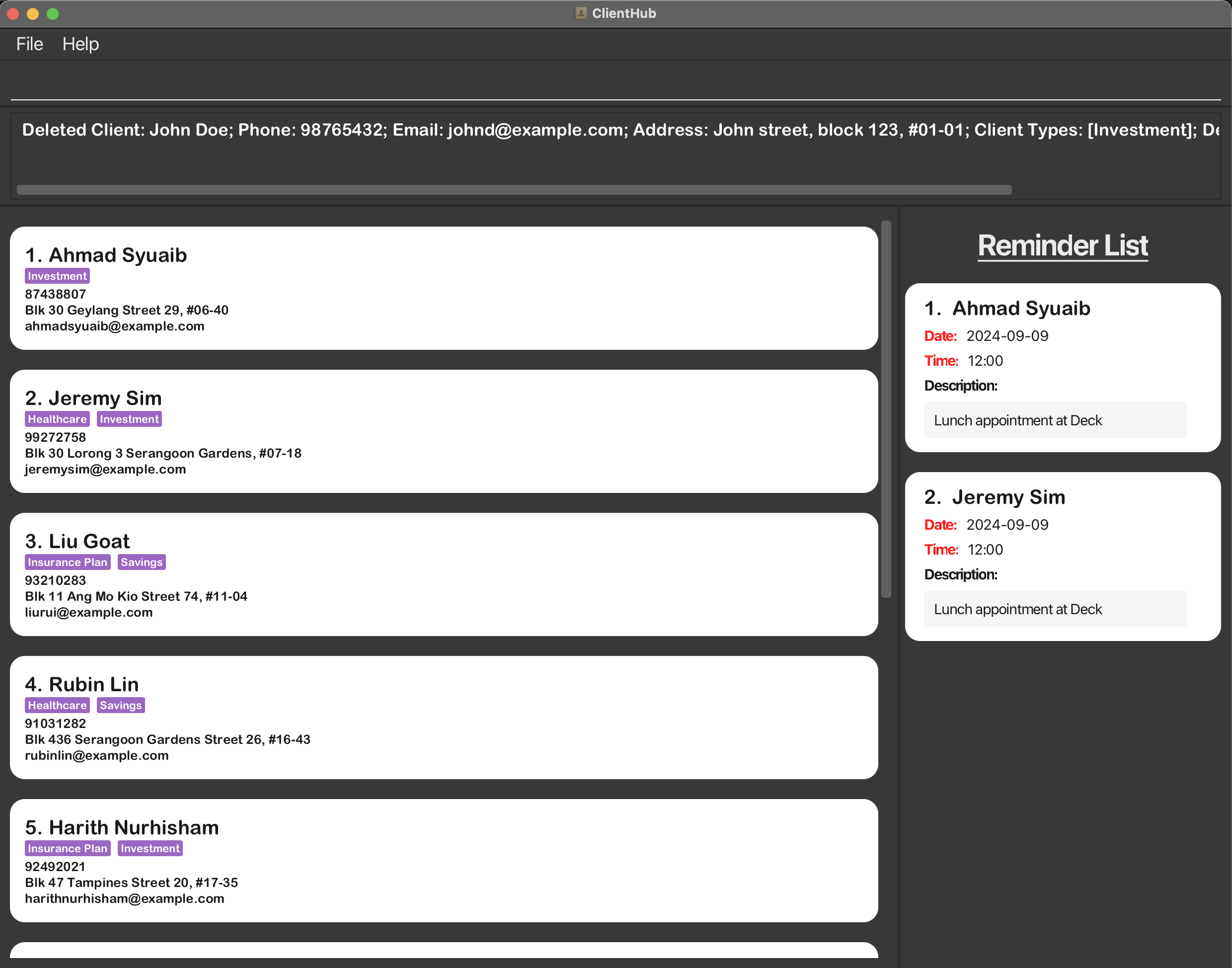
Task: Click Jeremy Sim reminder description box
Action: 1055,609
